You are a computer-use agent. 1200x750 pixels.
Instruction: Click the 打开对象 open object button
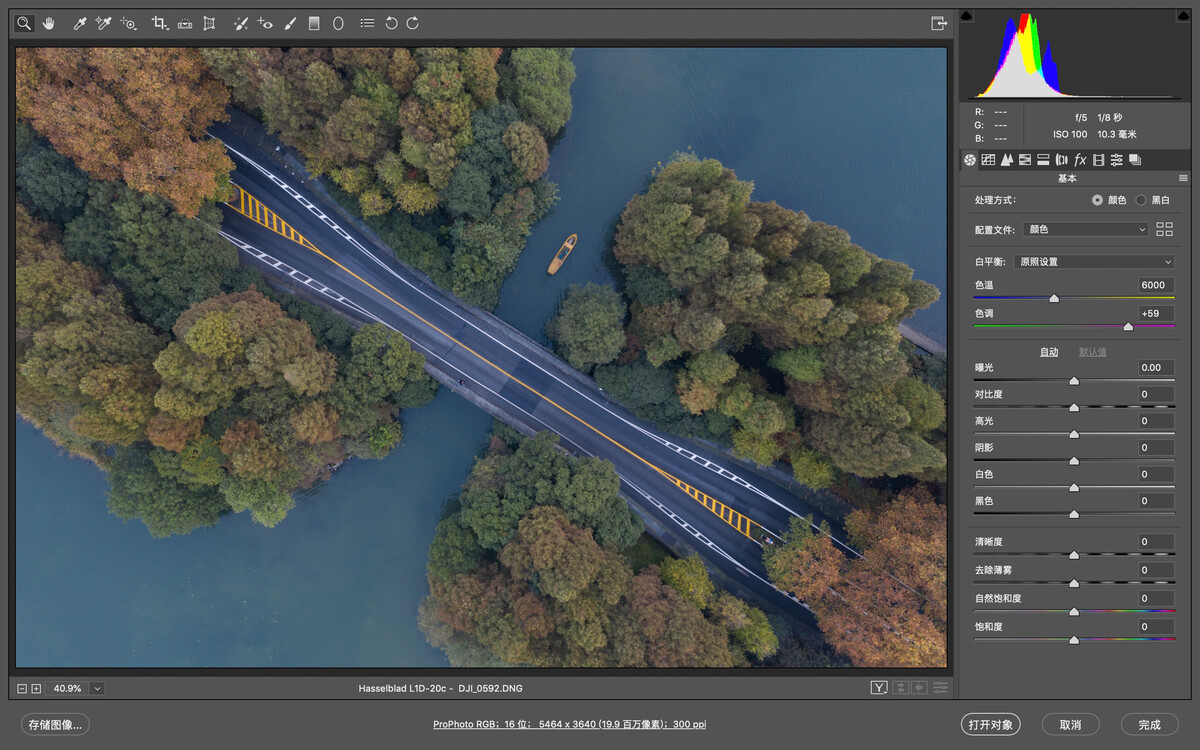[x=991, y=724]
